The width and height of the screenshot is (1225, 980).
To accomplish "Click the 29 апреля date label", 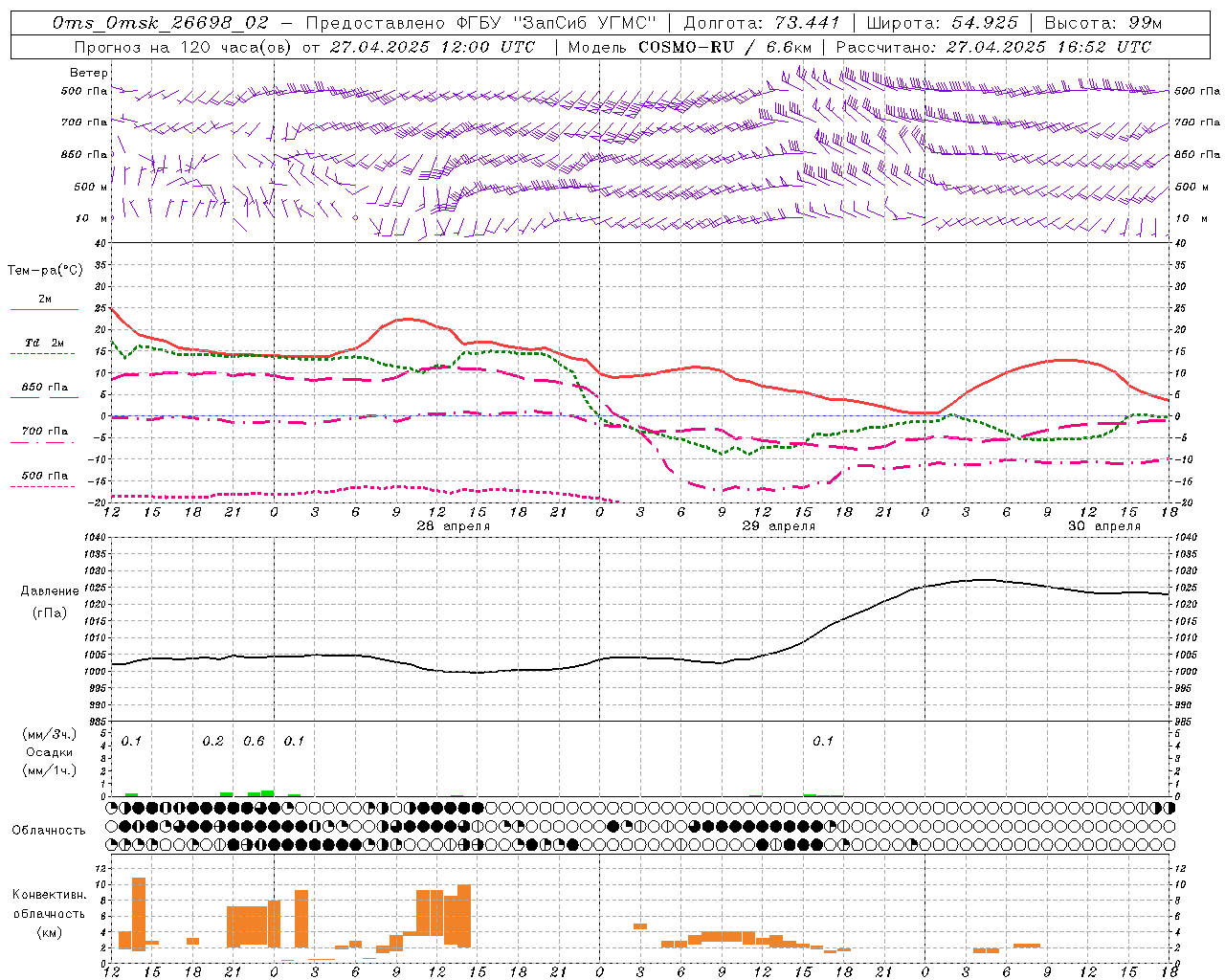I will (x=779, y=526).
